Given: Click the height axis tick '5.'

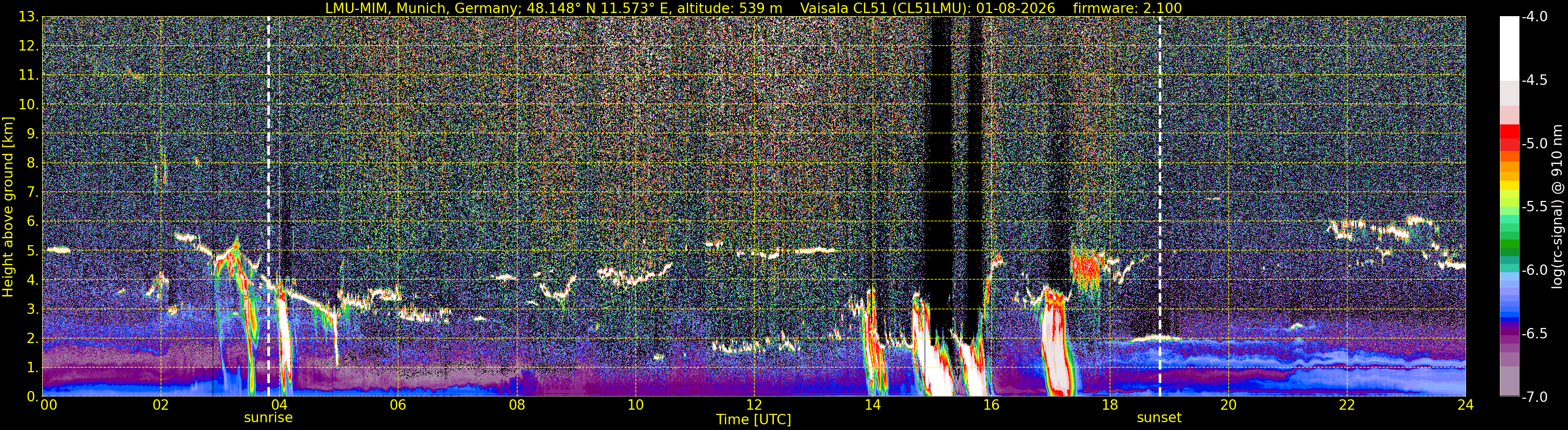Looking at the screenshot, I should point(33,251).
